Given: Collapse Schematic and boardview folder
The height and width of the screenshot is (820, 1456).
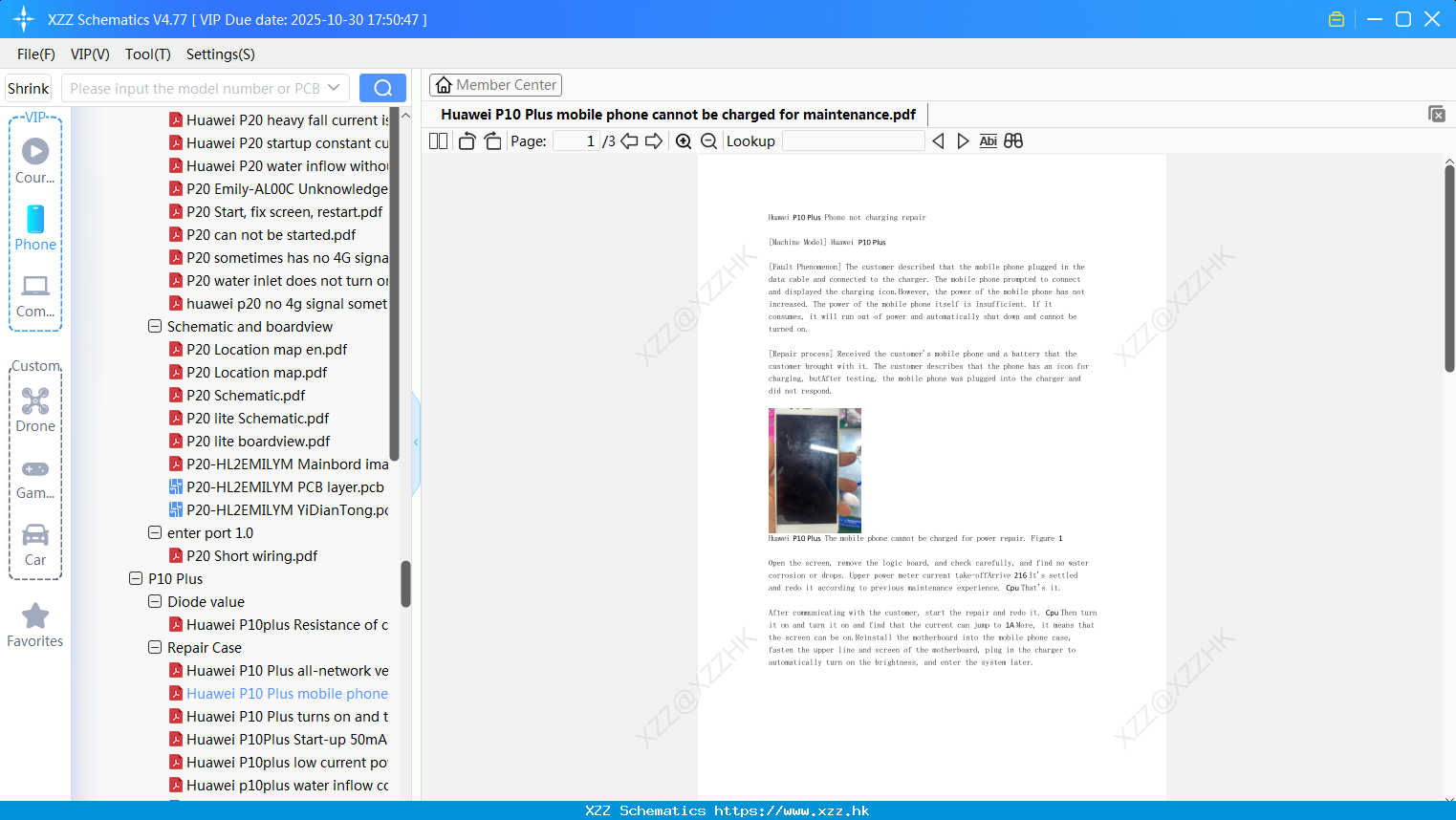Looking at the screenshot, I should coord(155,326).
